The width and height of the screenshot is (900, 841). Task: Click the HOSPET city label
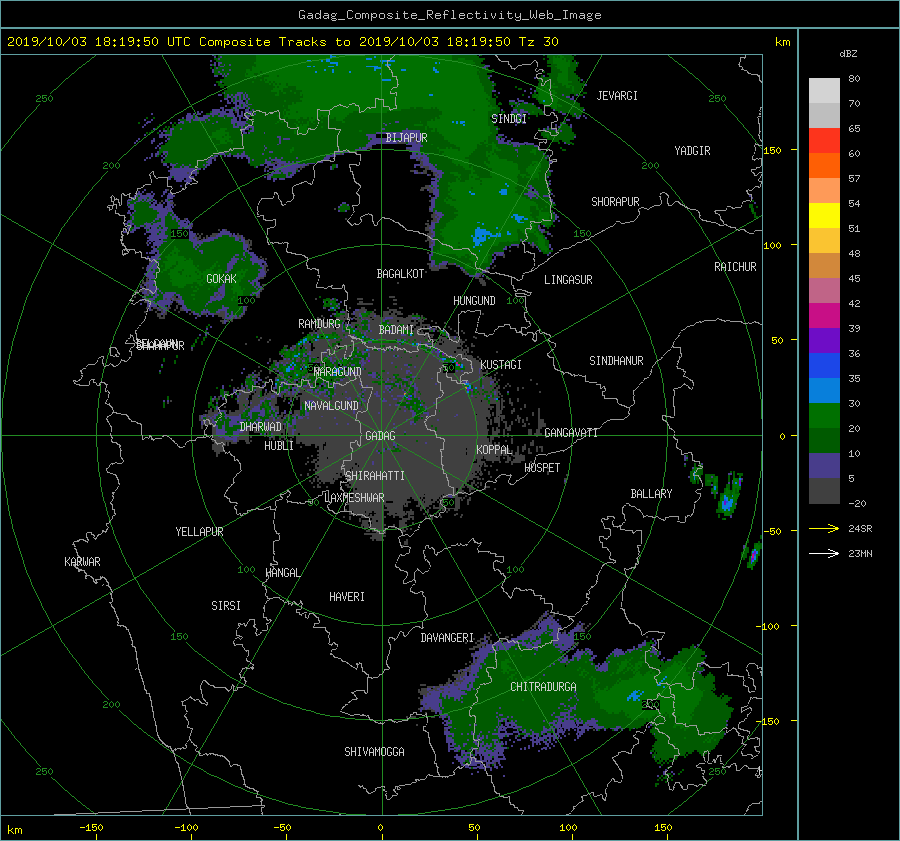tap(542, 468)
